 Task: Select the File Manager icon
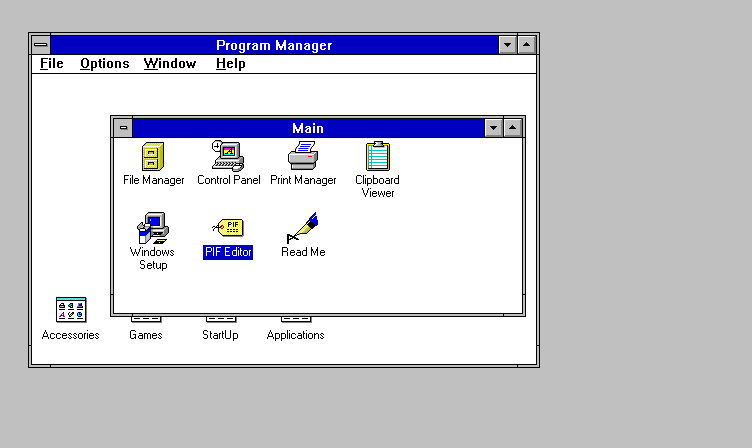[153, 156]
